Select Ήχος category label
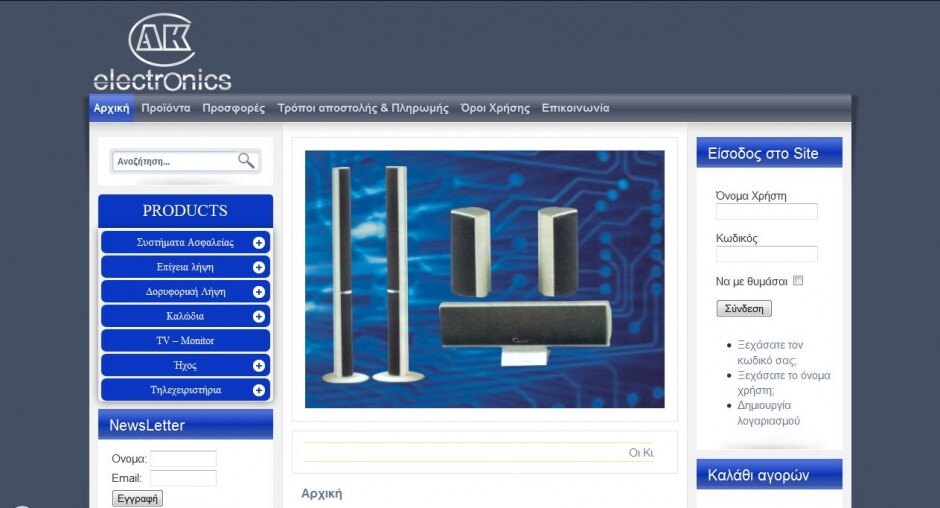 pos(185,365)
